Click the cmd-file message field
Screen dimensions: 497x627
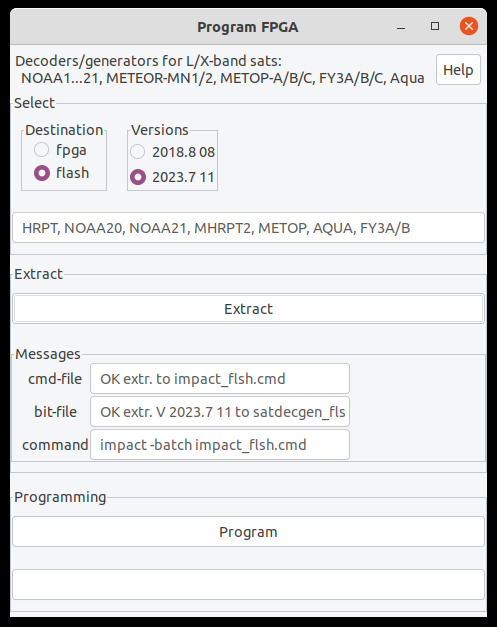point(220,379)
